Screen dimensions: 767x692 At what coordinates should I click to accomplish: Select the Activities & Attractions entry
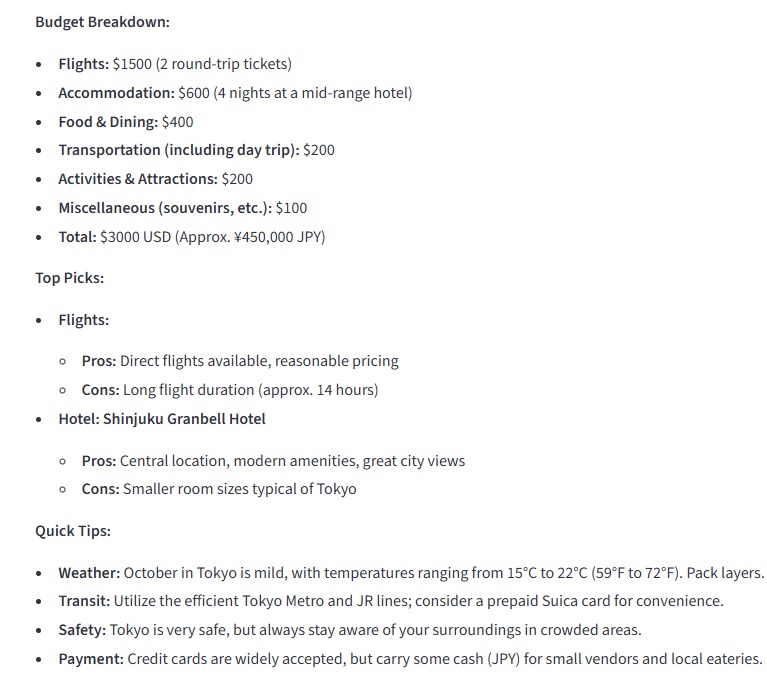pyautogui.click(x=155, y=179)
